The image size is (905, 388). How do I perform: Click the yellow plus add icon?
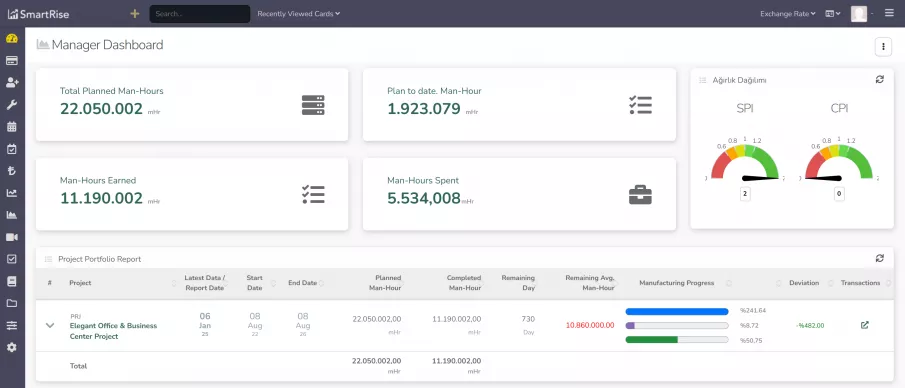tap(134, 13)
